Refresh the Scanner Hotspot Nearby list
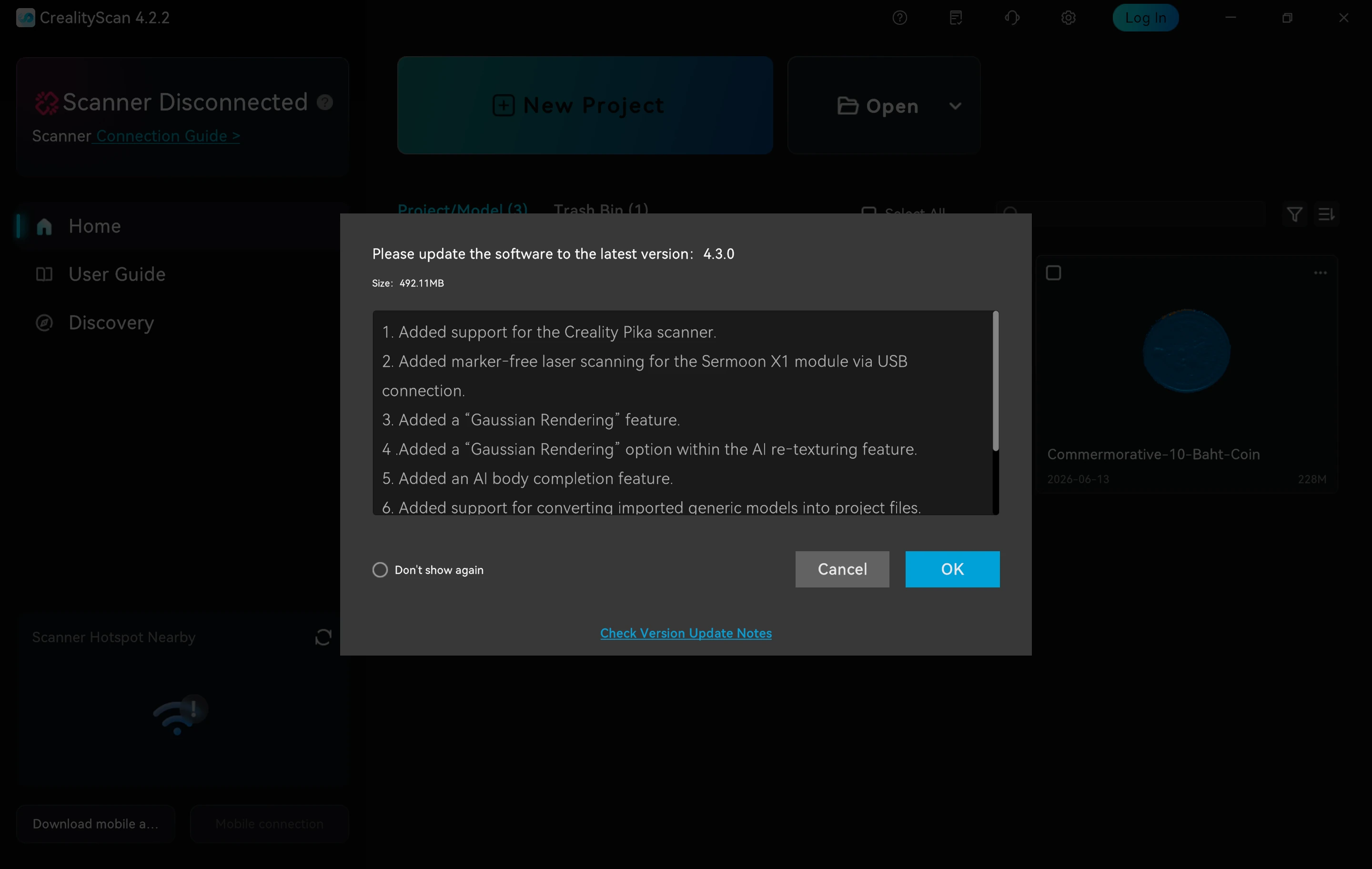This screenshot has height=869, width=1372. (x=323, y=637)
